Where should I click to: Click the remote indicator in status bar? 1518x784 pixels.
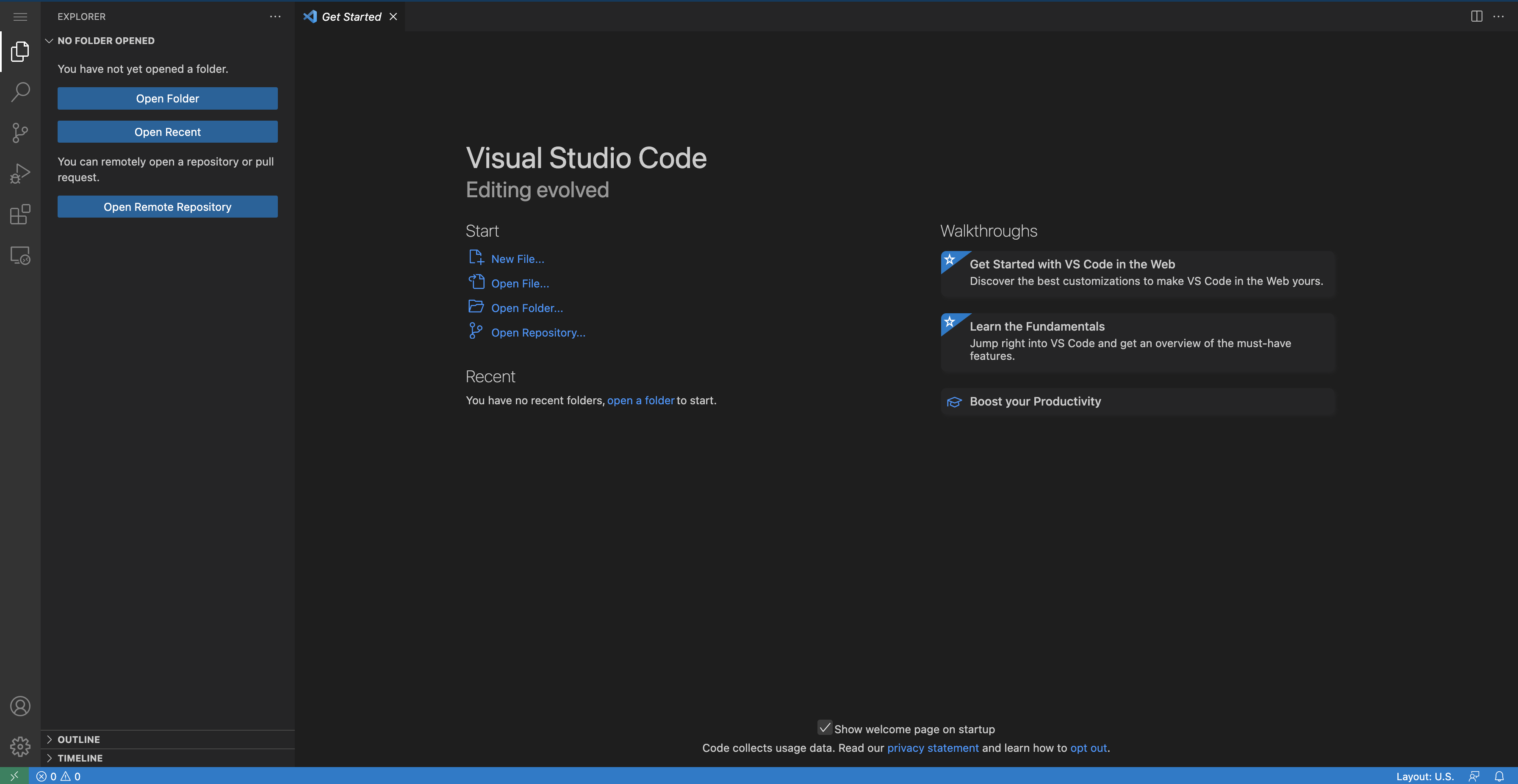[x=14, y=776]
